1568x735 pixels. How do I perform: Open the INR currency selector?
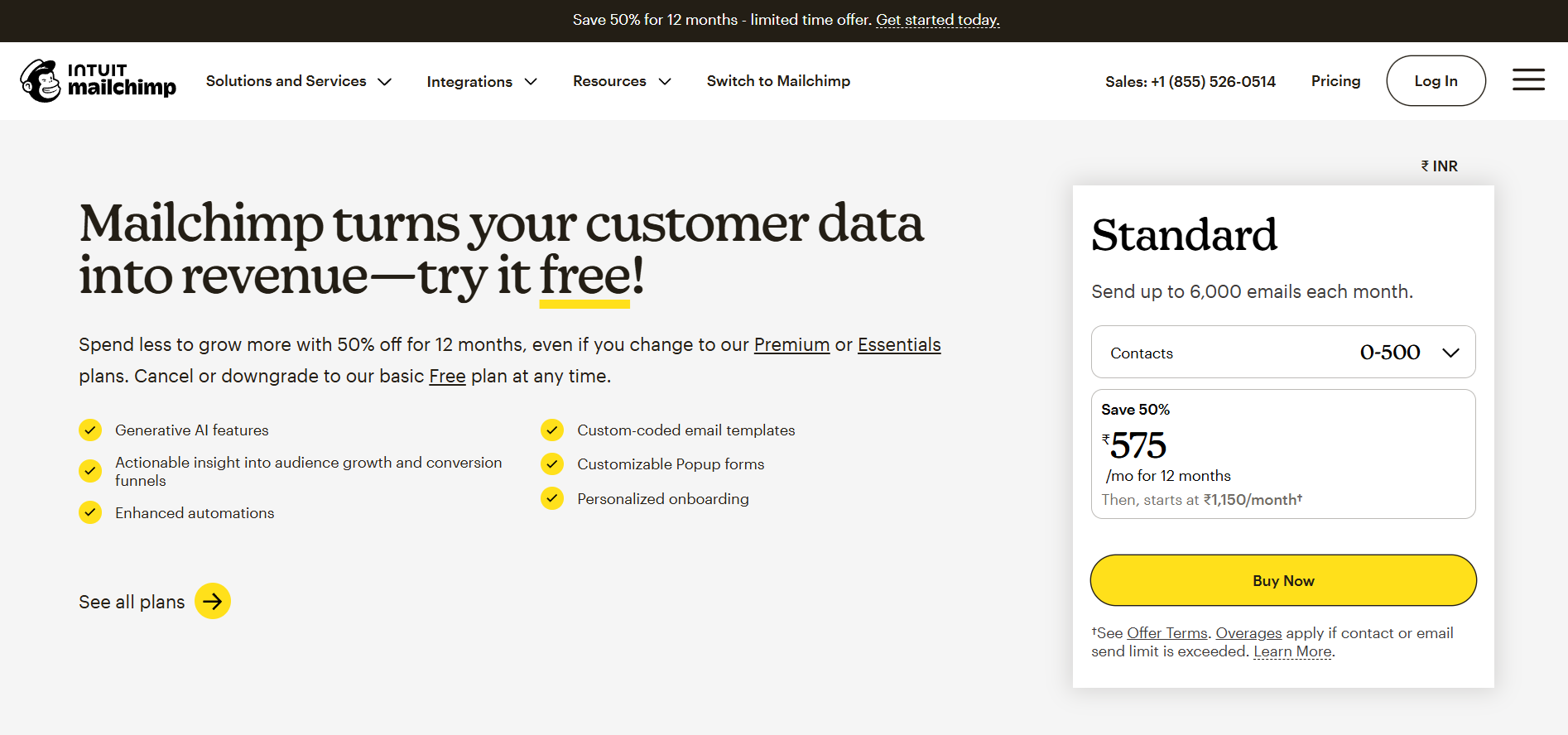pos(1440,166)
